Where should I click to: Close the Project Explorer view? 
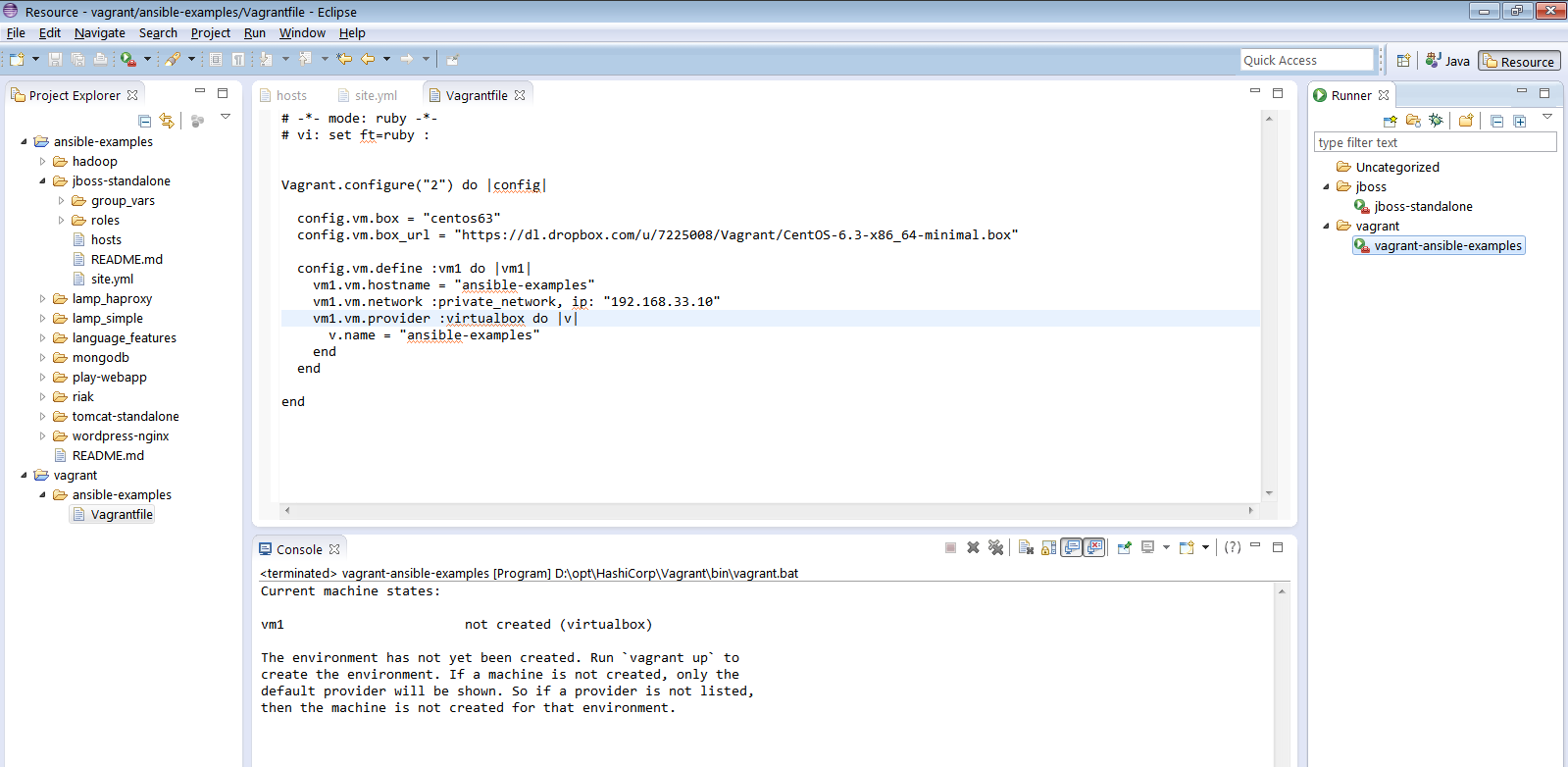click(132, 95)
